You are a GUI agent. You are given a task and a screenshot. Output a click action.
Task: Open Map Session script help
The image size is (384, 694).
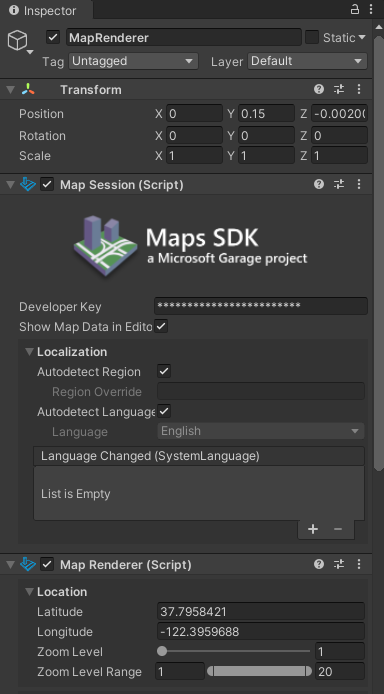coord(319,184)
